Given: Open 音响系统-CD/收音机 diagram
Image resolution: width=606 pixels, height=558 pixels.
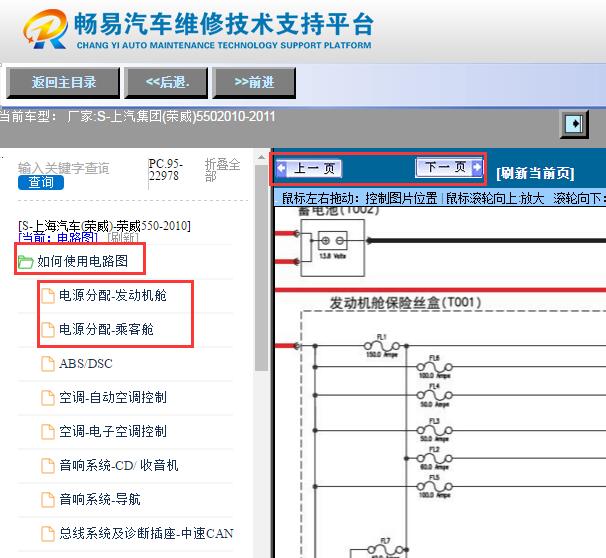Looking at the screenshot, I should pos(119,466).
